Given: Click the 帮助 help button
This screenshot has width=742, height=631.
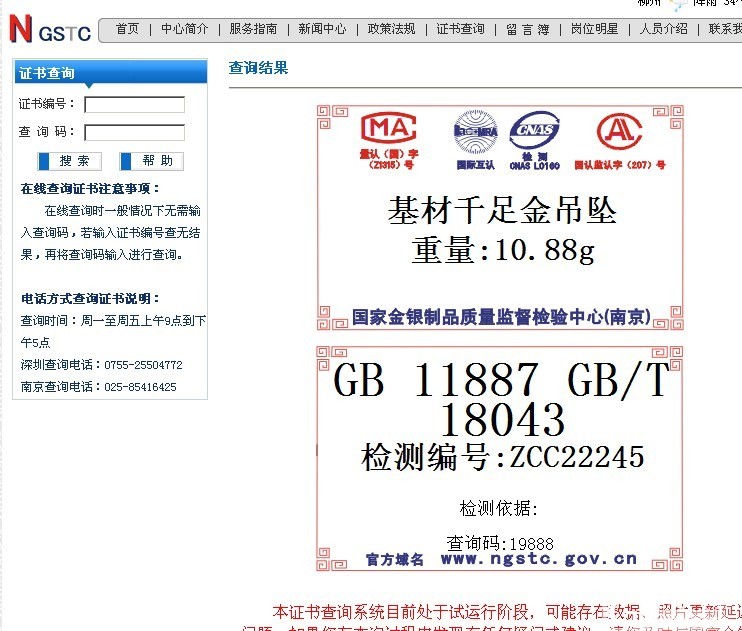Looking at the screenshot, I should (151, 161).
